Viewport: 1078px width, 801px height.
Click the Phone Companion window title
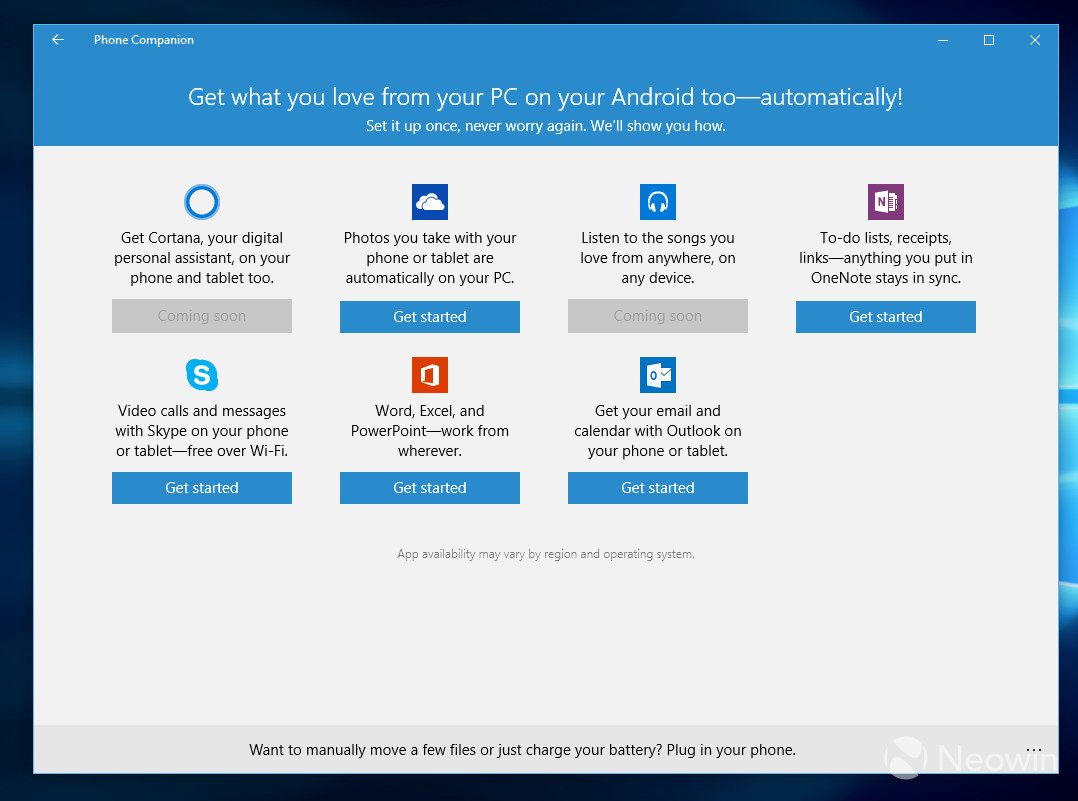[144, 40]
